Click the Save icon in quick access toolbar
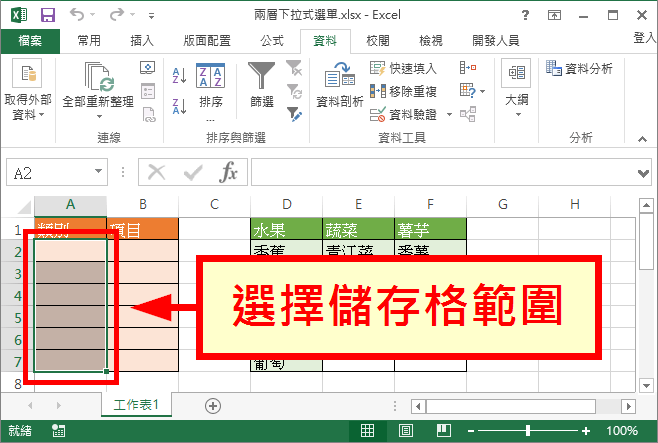This screenshot has width=658, height=443. click(x=48, y=15)
